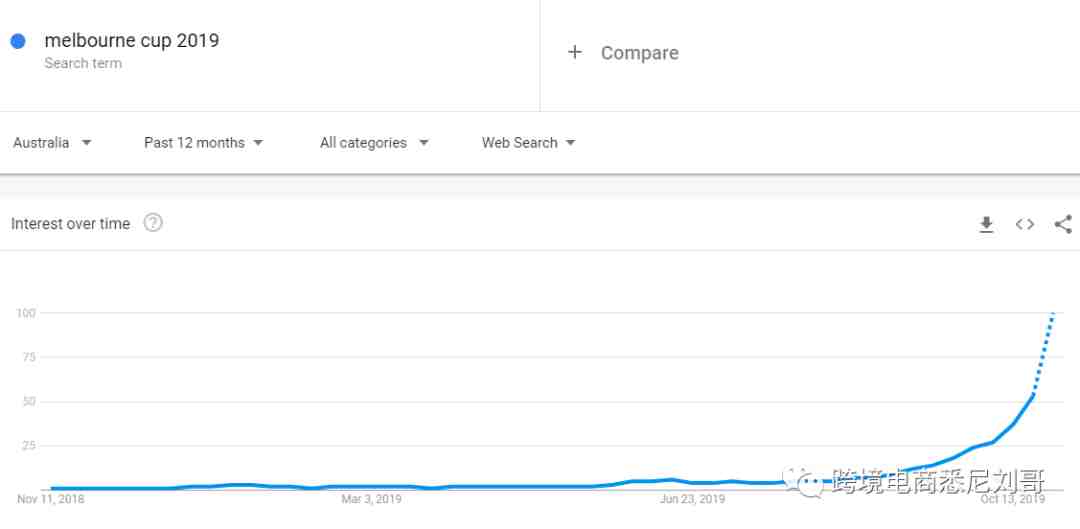Select the Nov 11, 2018 axis label
The height and width of the screenshot is (529, 1080).
tap(50, 499)
